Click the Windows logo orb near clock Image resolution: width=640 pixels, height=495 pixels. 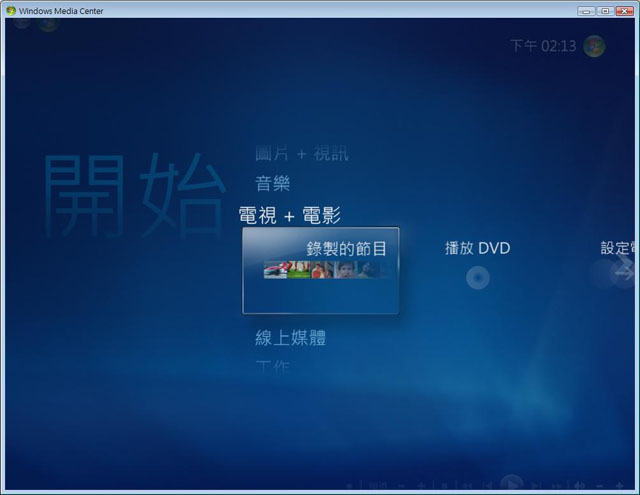coord(594,46)
